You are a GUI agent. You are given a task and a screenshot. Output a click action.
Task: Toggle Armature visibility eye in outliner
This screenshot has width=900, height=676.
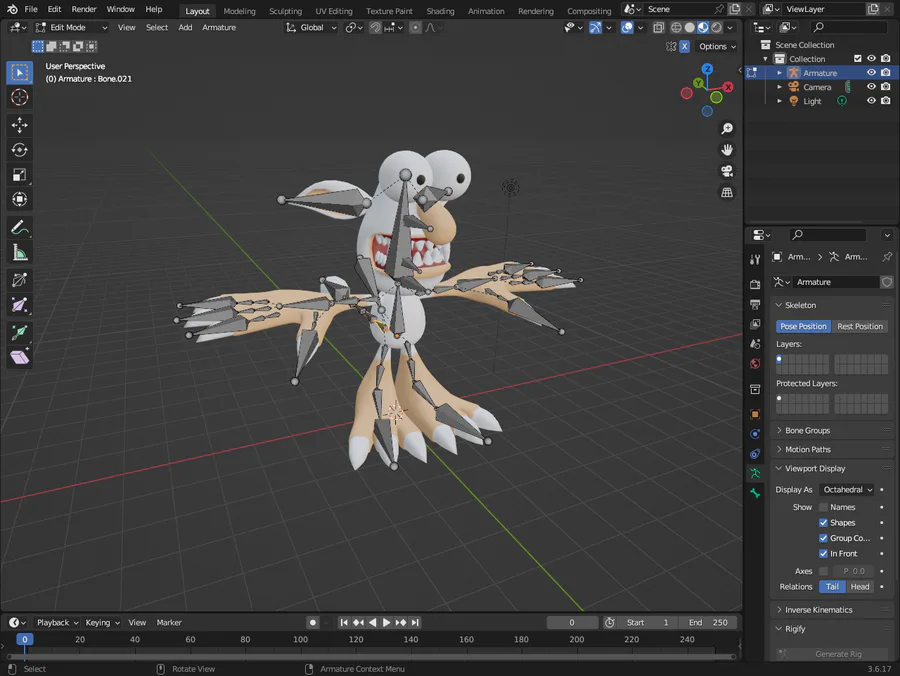coord(871,73)
